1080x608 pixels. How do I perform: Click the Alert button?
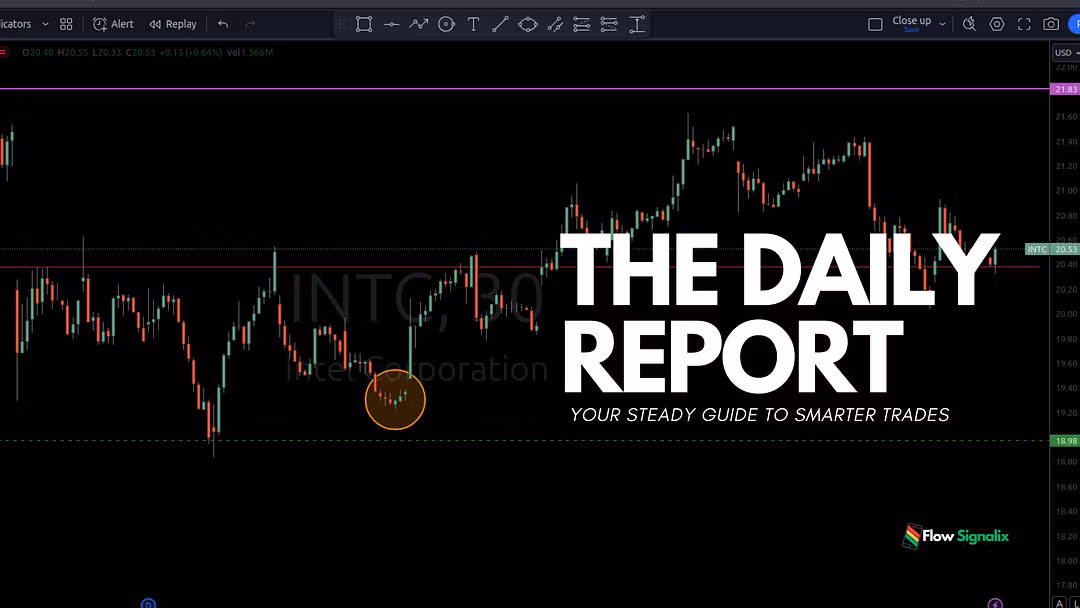[113, 24]
